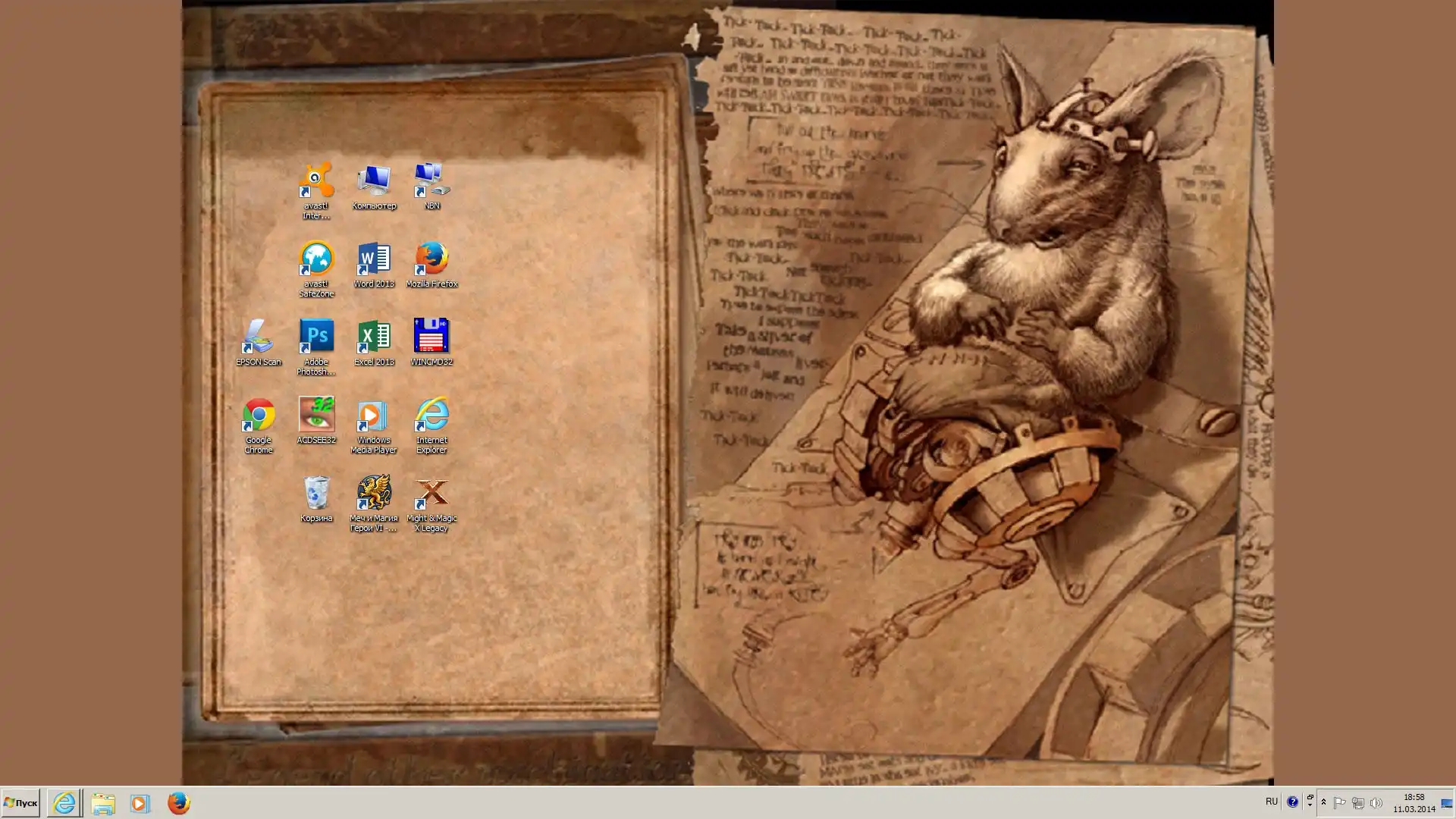Open the Пуск start menu

[x=20, y=802]
